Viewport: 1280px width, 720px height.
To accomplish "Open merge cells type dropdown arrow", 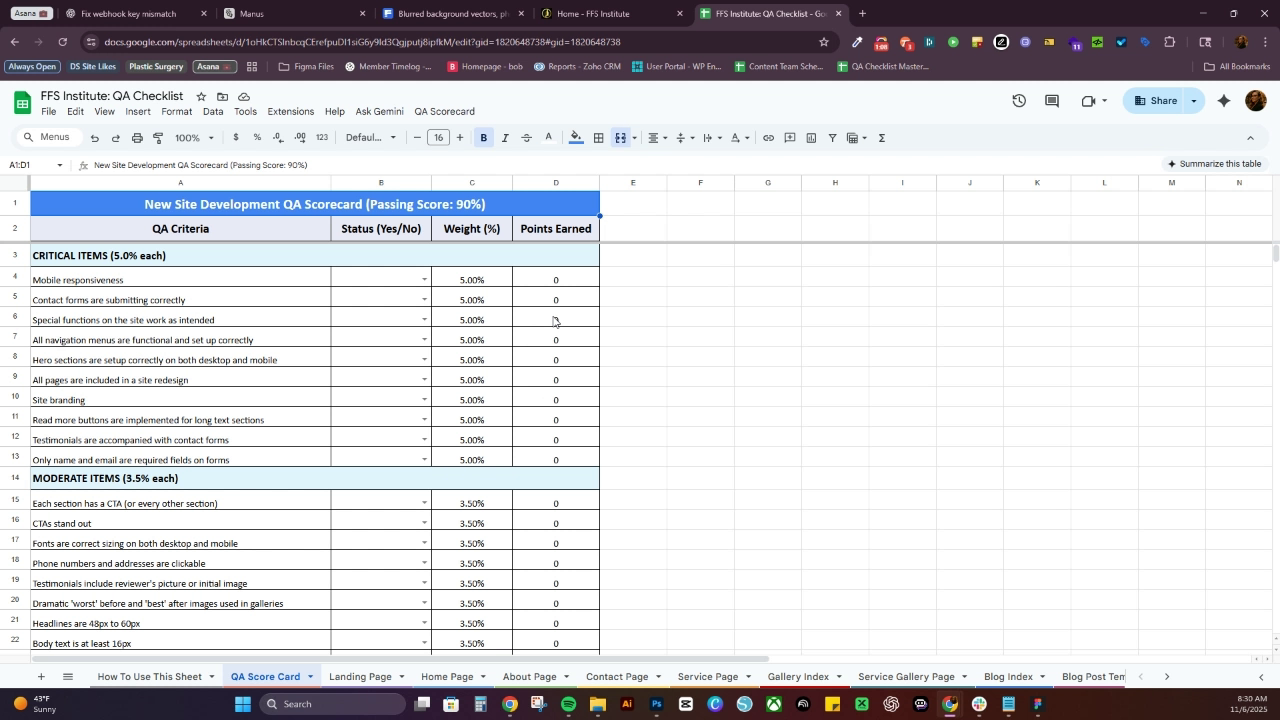I will 634,138.
